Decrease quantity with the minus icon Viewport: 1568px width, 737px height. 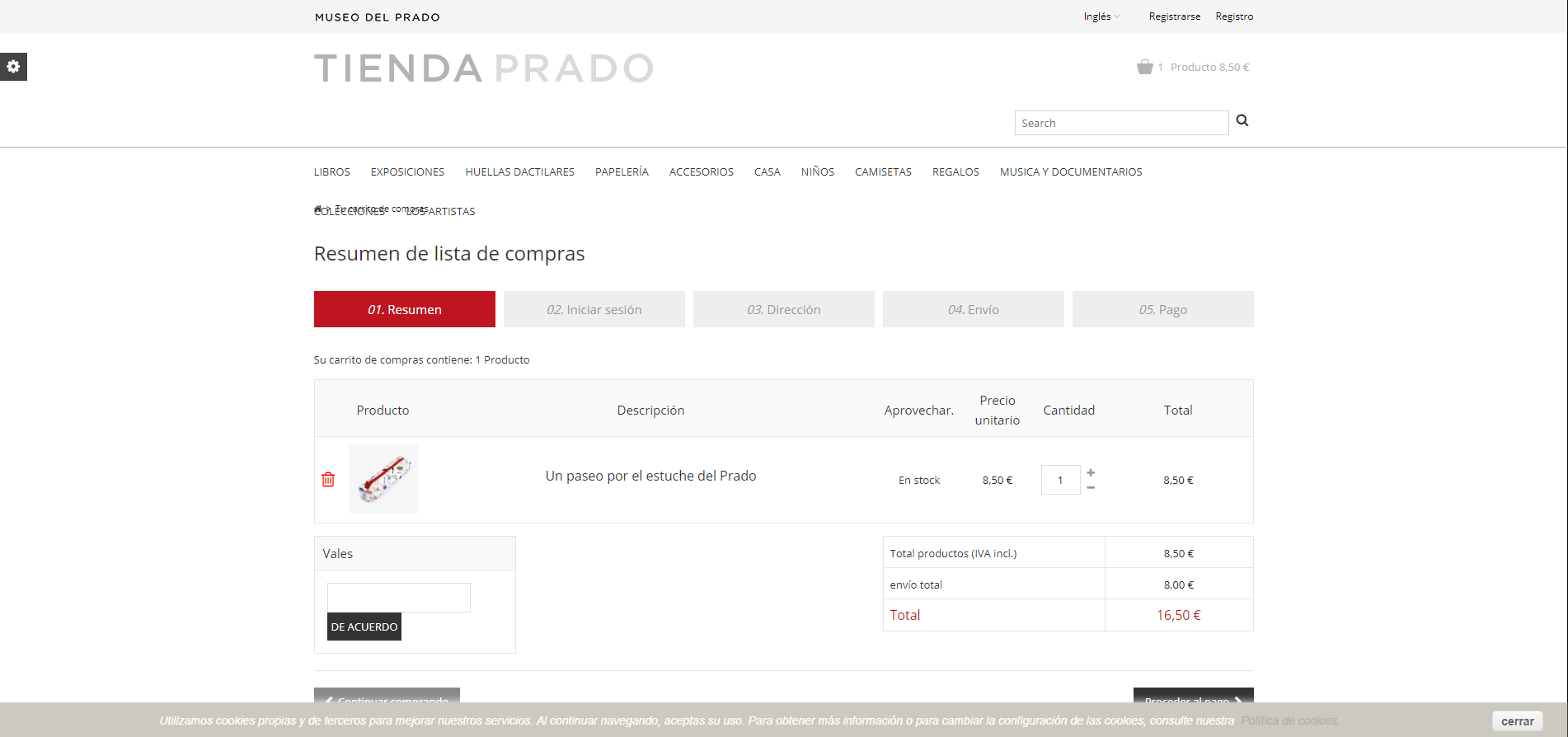1091,487
